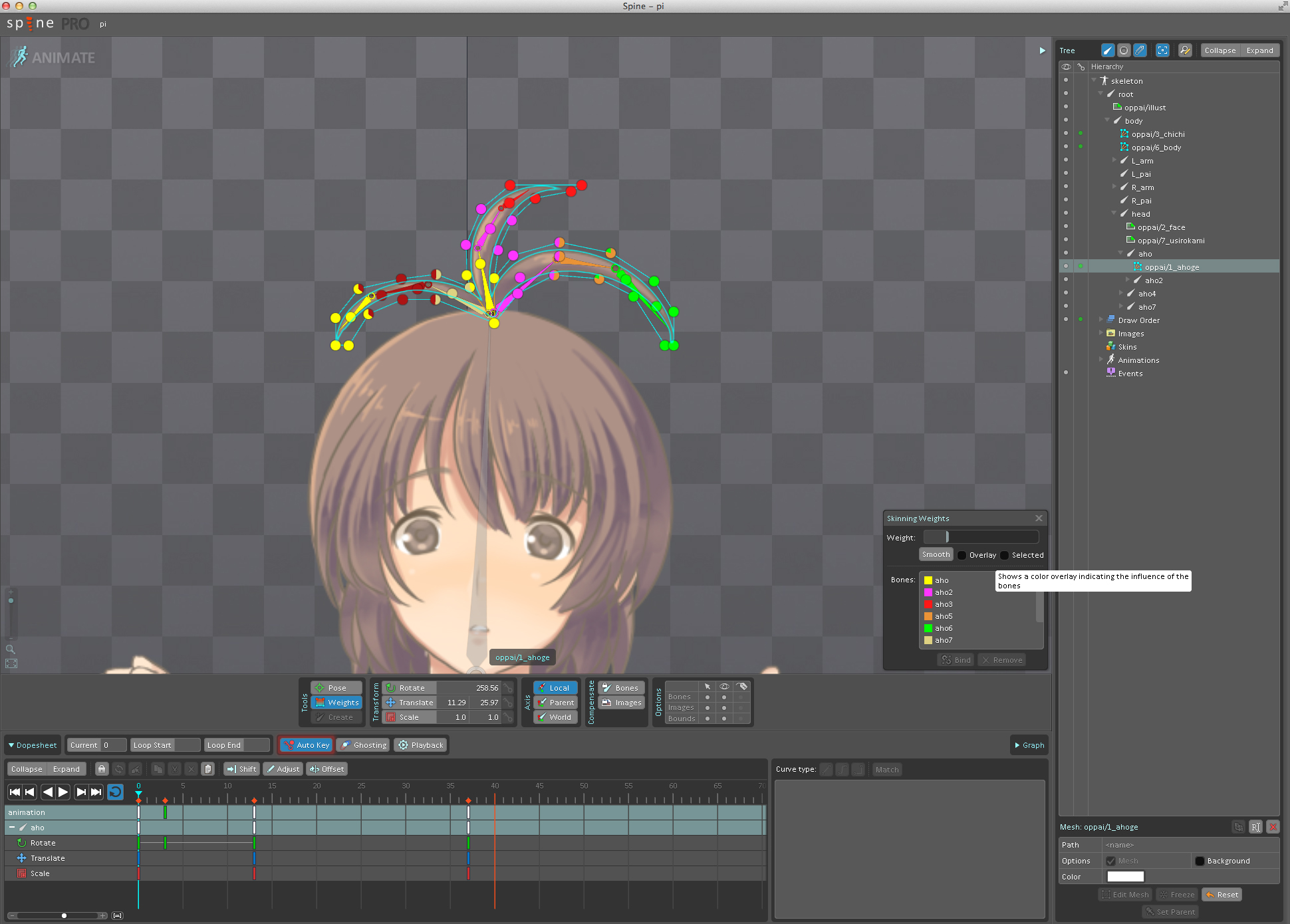Select Local axis mode
Viewport: 1290px width, 924px height.
555,688
